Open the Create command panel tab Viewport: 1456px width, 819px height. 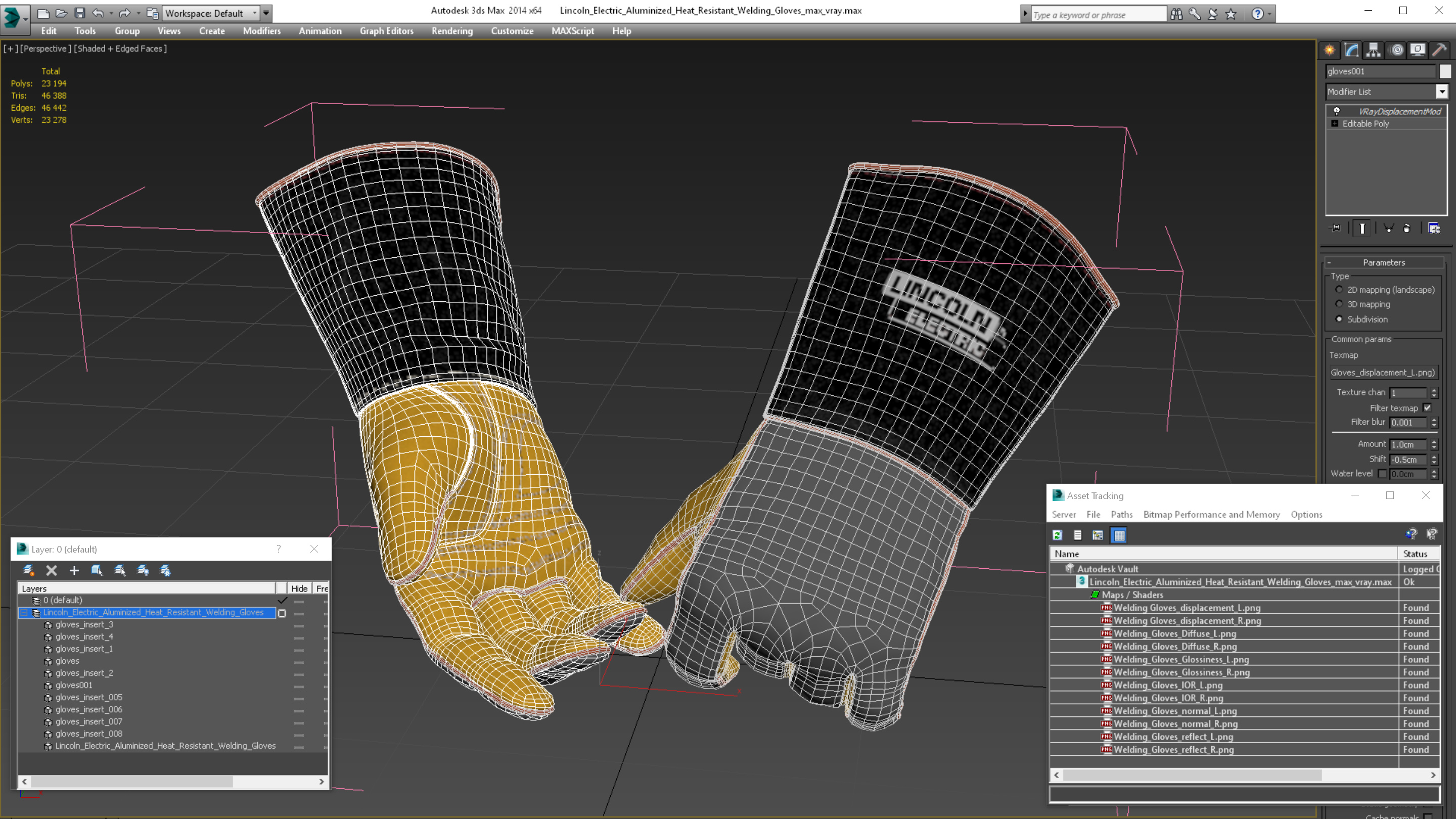[x=1330, y=51]
